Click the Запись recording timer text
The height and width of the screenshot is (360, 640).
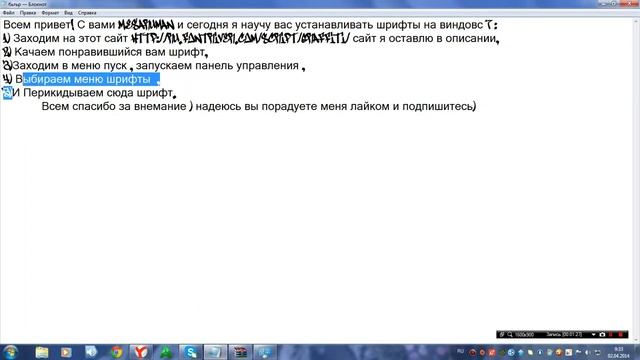(564, 334)
